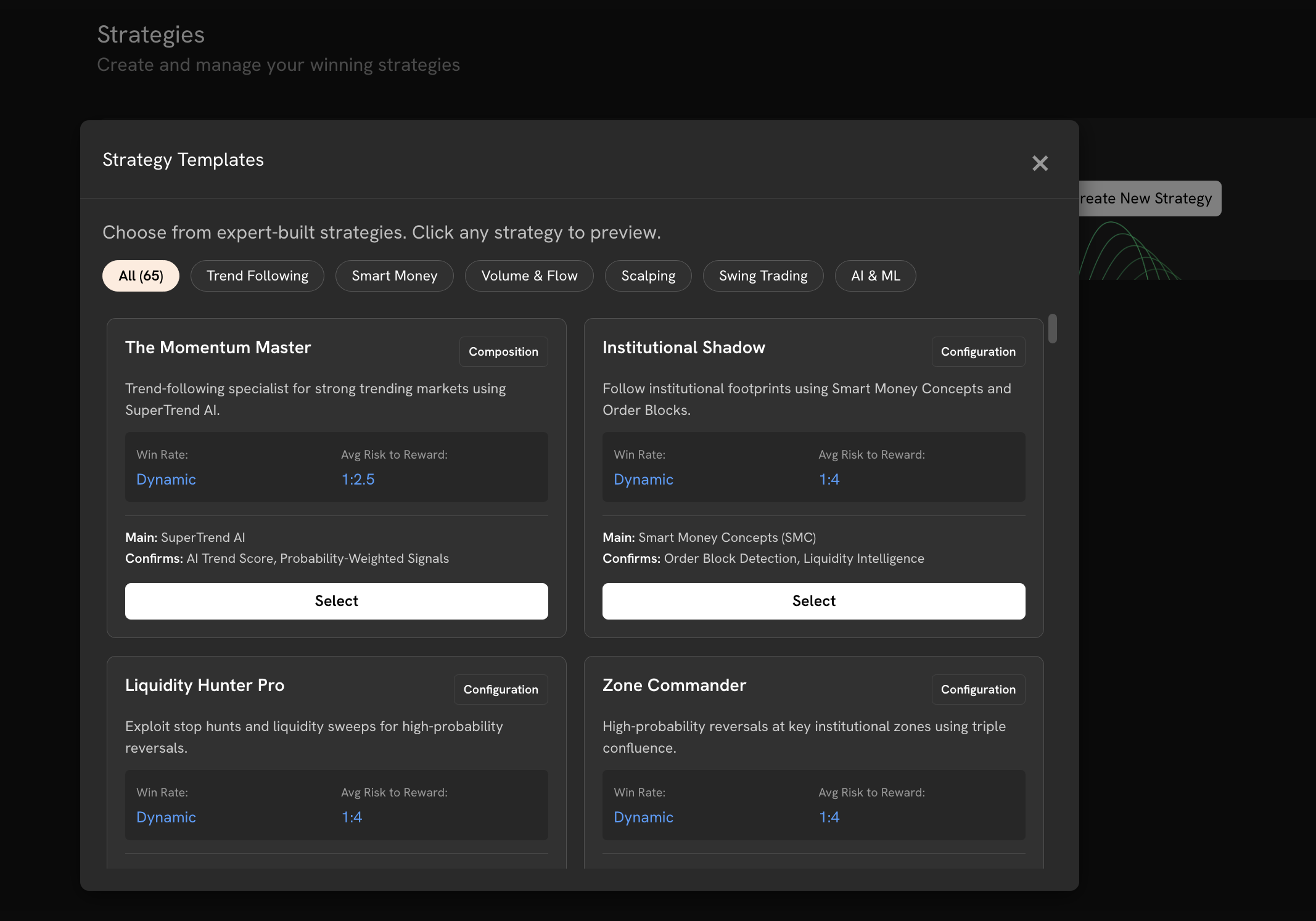Show Volume & Flow strategies
This screenshot has height=921, width=1316.
tap(529, 276)
